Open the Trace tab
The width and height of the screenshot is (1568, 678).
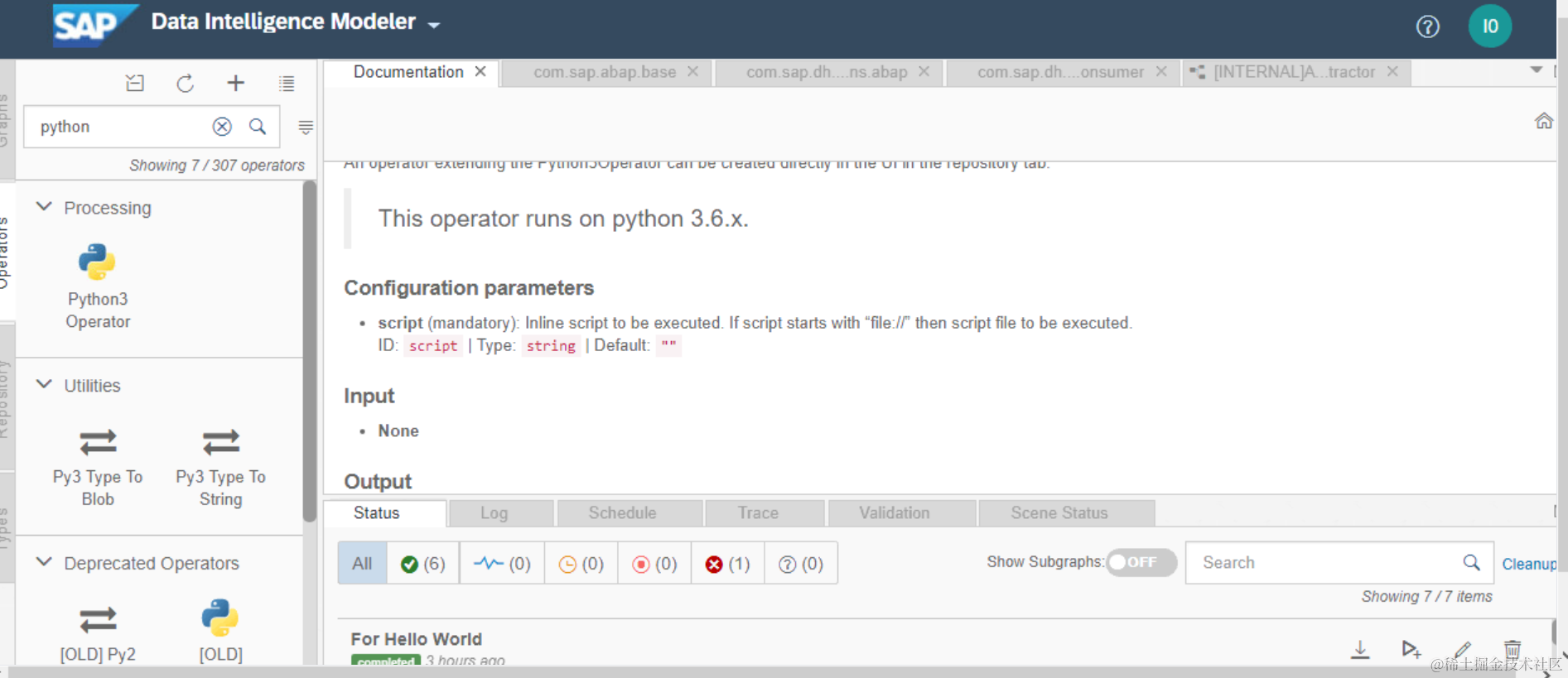pos(765,513)
